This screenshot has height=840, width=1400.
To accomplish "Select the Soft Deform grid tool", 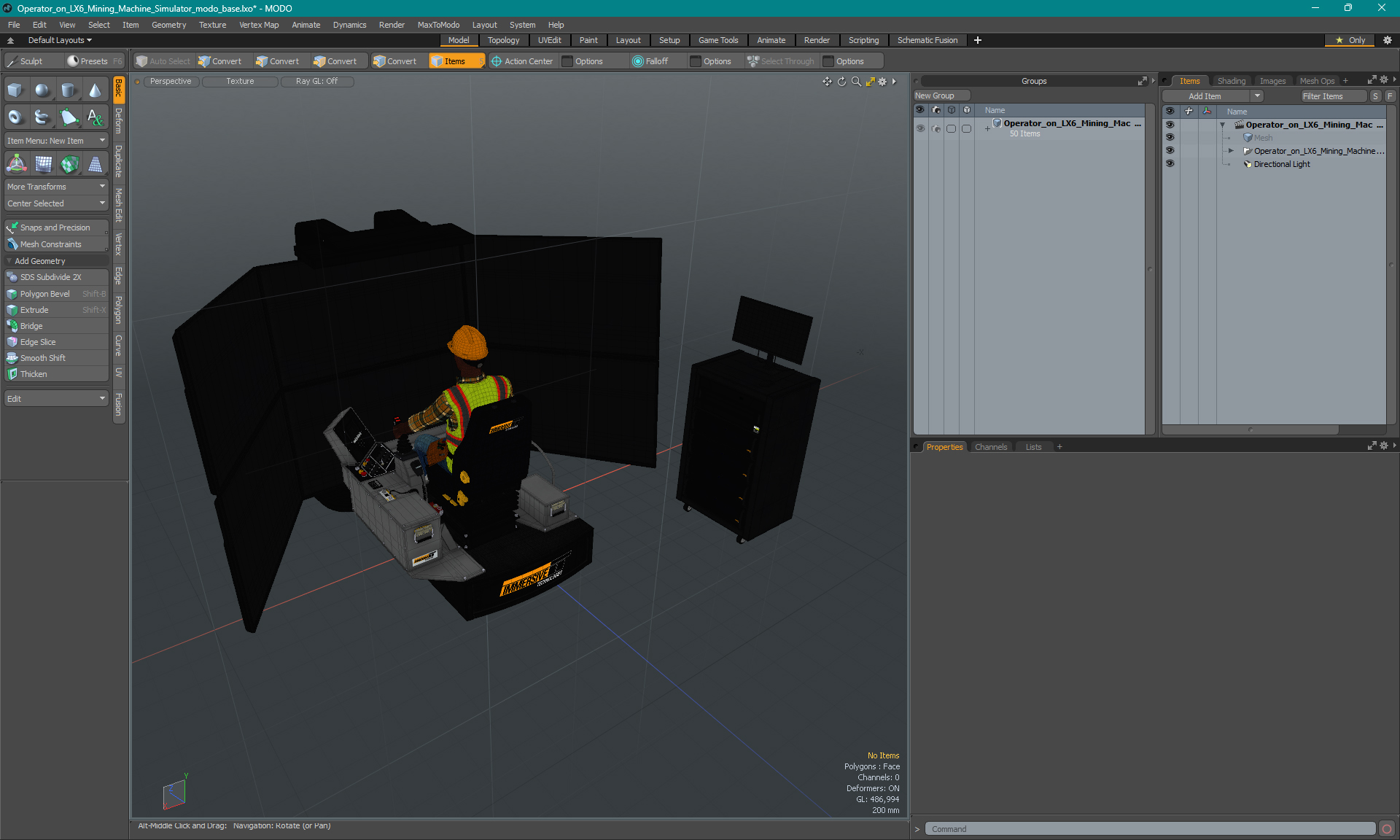I will pos(42,164).
